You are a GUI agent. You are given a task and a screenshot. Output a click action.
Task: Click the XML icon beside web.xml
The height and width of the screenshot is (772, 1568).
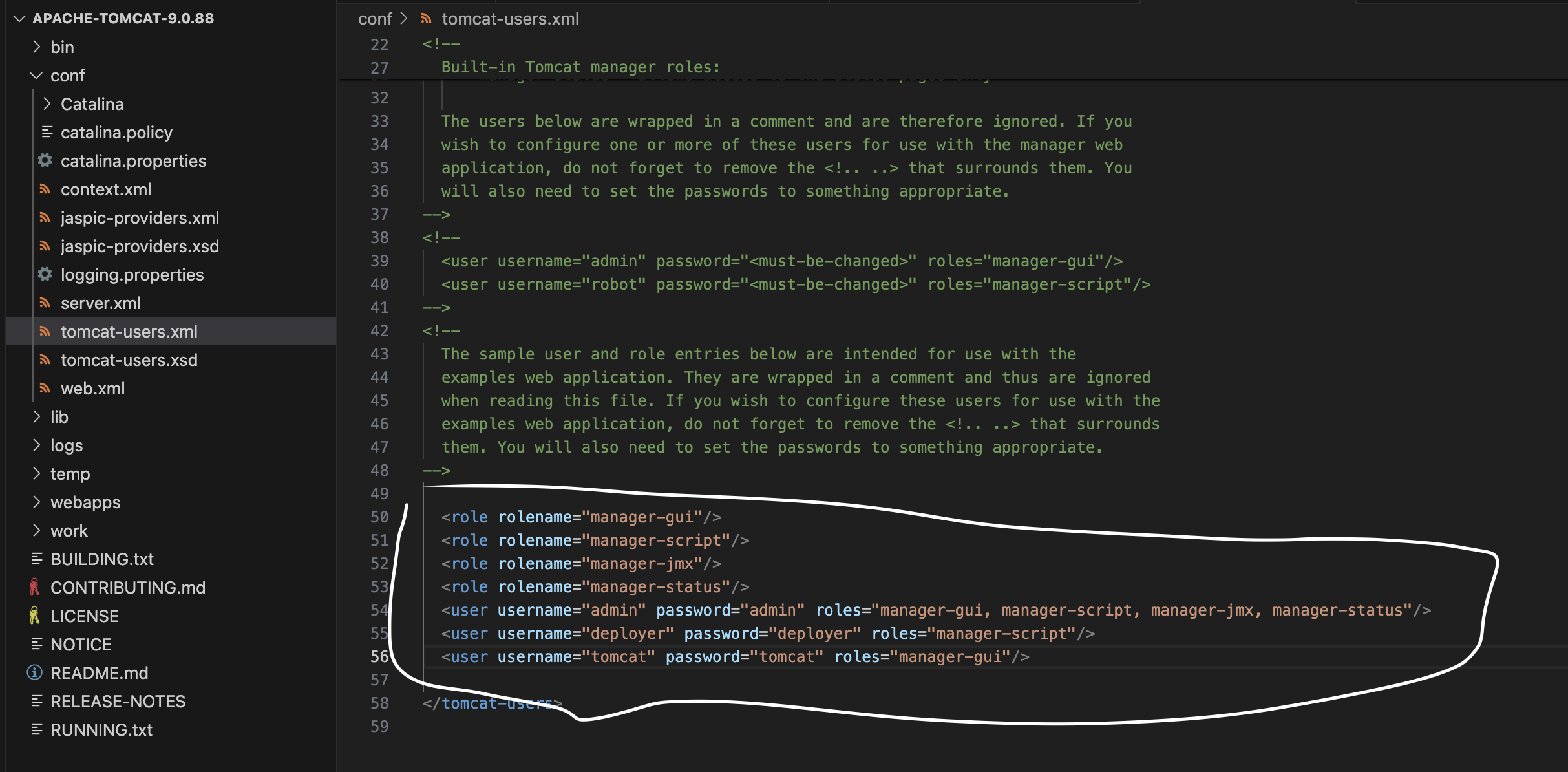tap(45, 388)
